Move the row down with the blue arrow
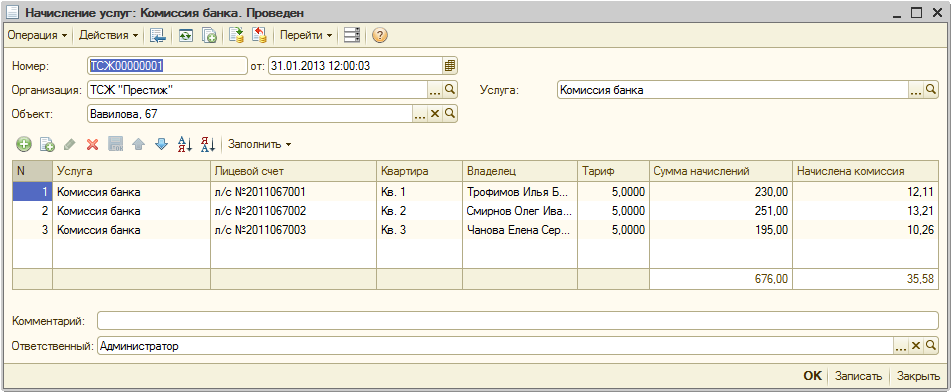951x392 pixels. pyautogui.click(x=161, y=144)
